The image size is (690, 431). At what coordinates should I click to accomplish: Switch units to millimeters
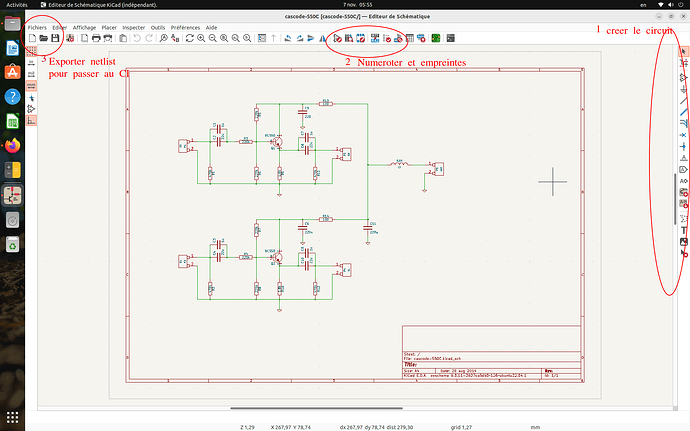(x=31, y=86)
